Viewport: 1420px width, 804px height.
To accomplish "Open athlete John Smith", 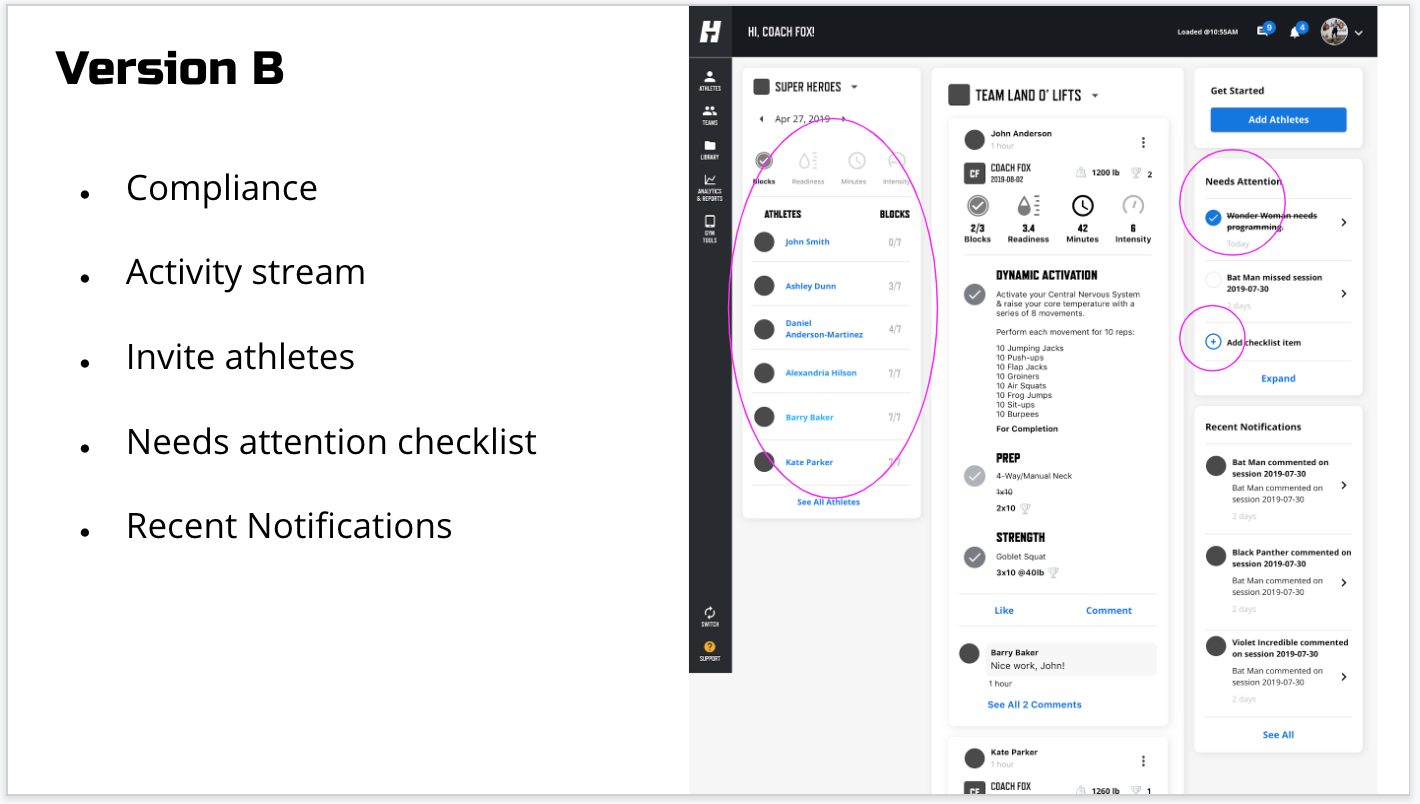I will (x=807, y=242).
